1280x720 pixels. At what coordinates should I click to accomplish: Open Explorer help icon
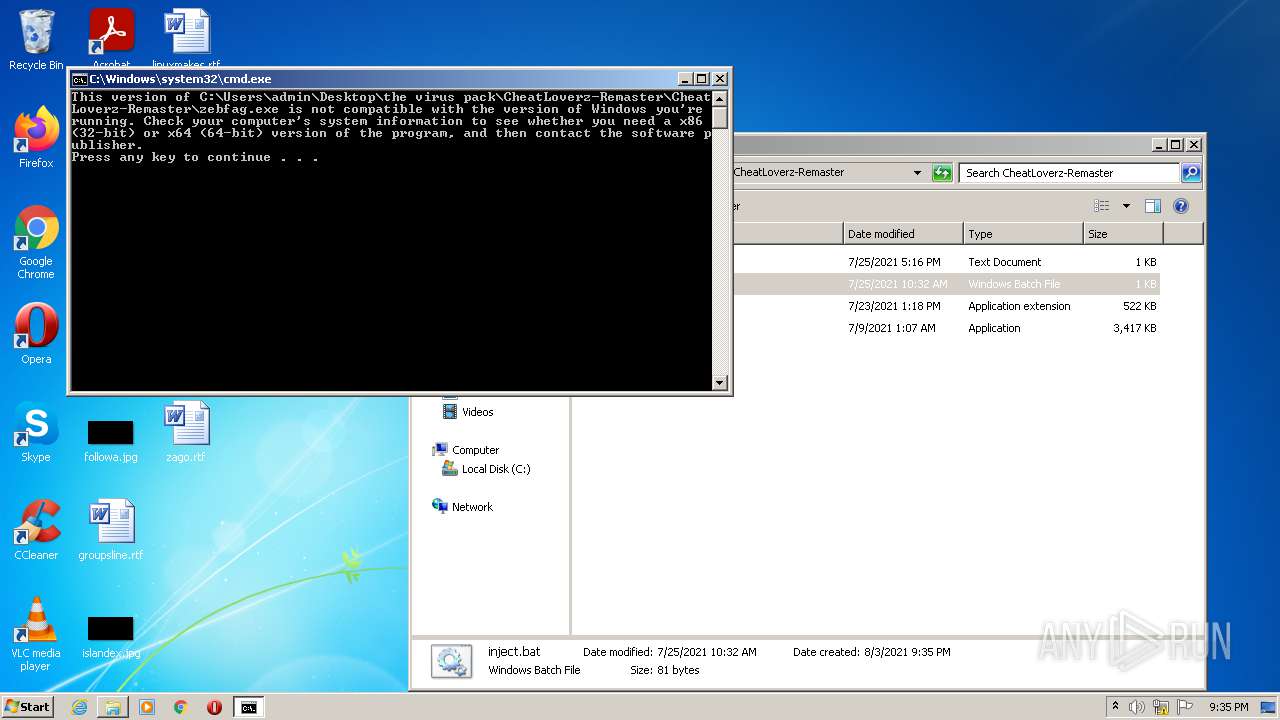pyautogui.click(x=1181, y=206)
